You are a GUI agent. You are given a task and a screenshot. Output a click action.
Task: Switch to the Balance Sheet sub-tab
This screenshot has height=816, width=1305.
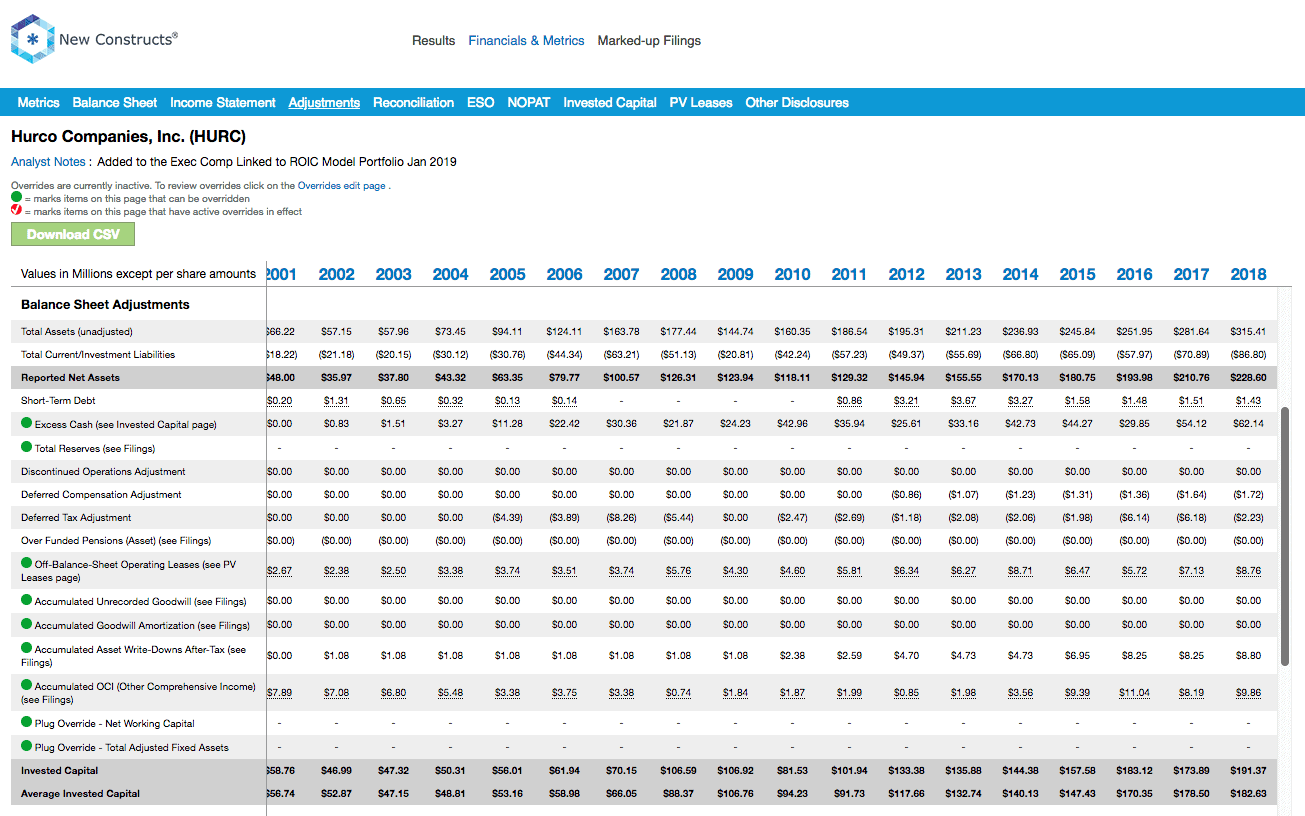pyautogui.click(x=115, y=103)
